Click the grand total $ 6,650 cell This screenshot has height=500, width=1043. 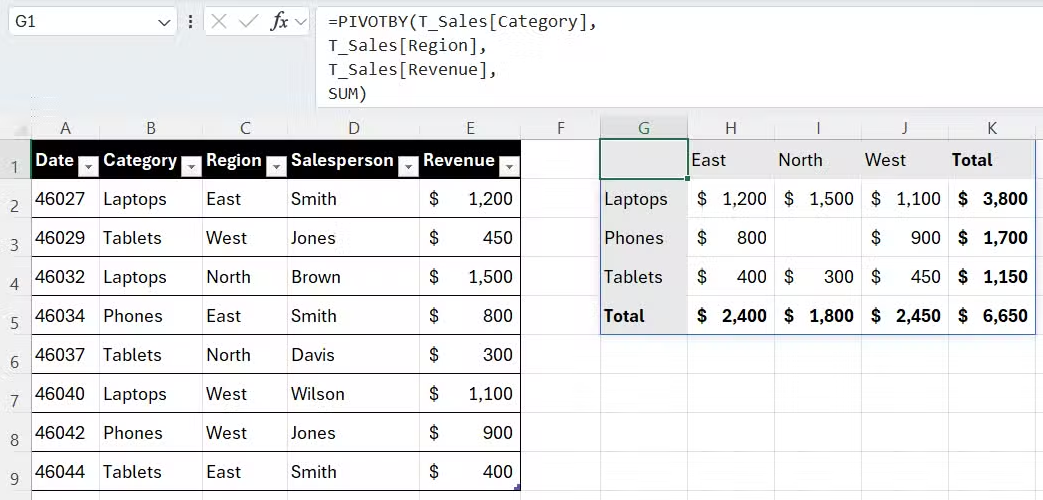992,316
